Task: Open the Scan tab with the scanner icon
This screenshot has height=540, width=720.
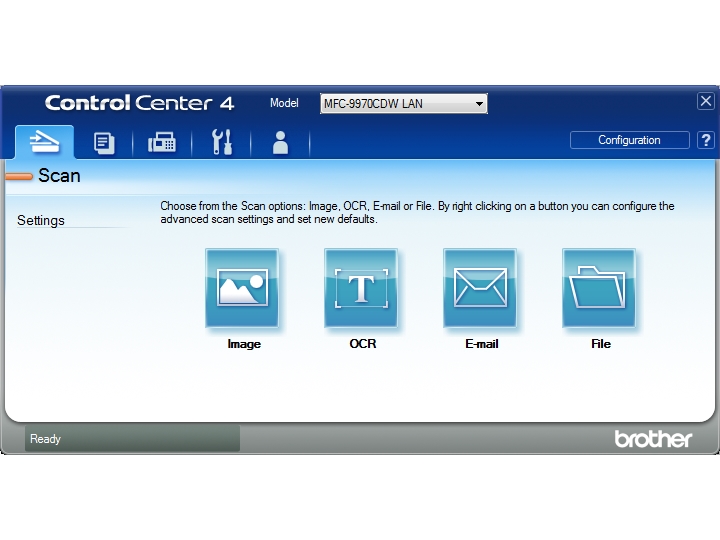Action: 44,141
